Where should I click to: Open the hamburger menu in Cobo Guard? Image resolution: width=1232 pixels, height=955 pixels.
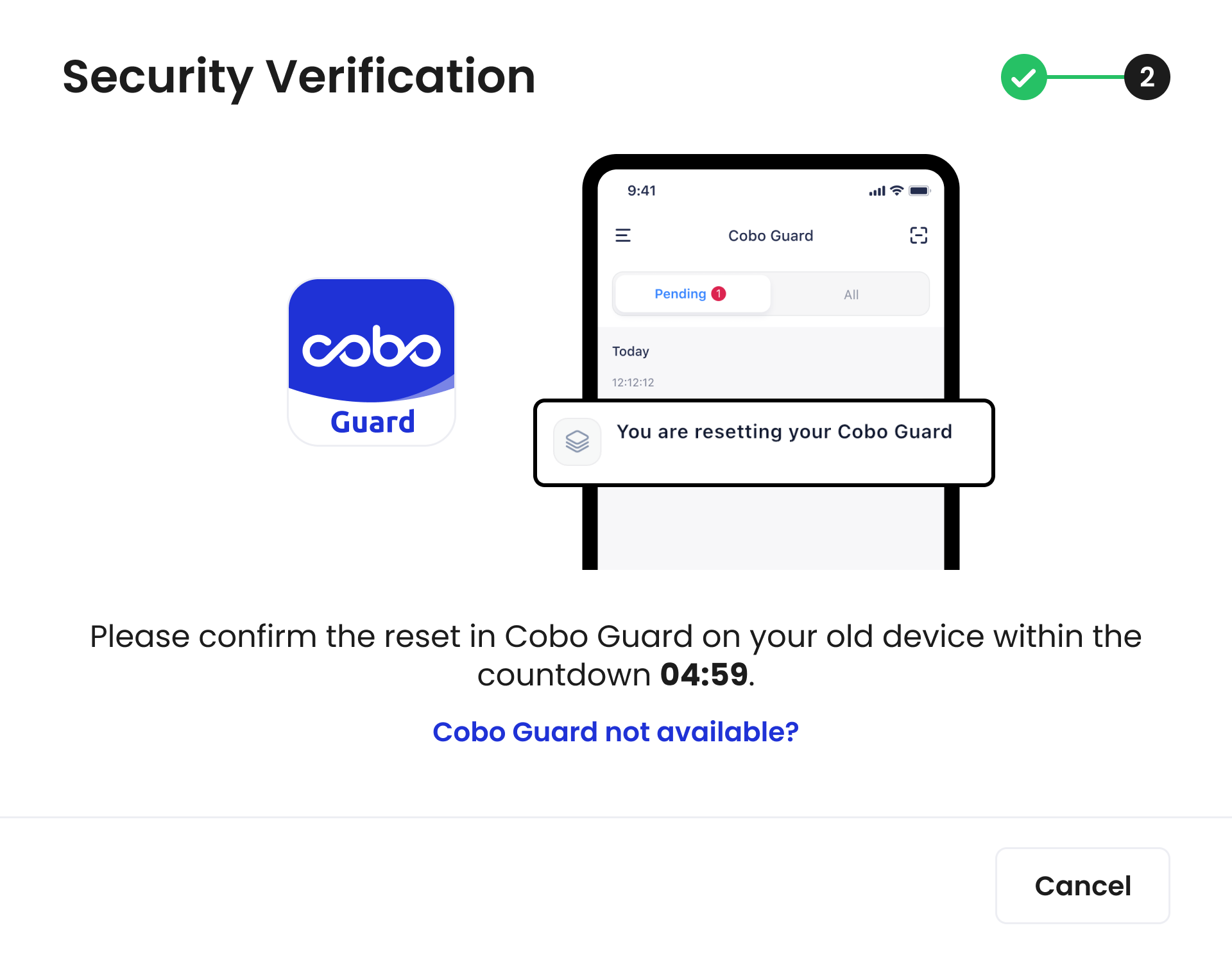pos(623,236)
